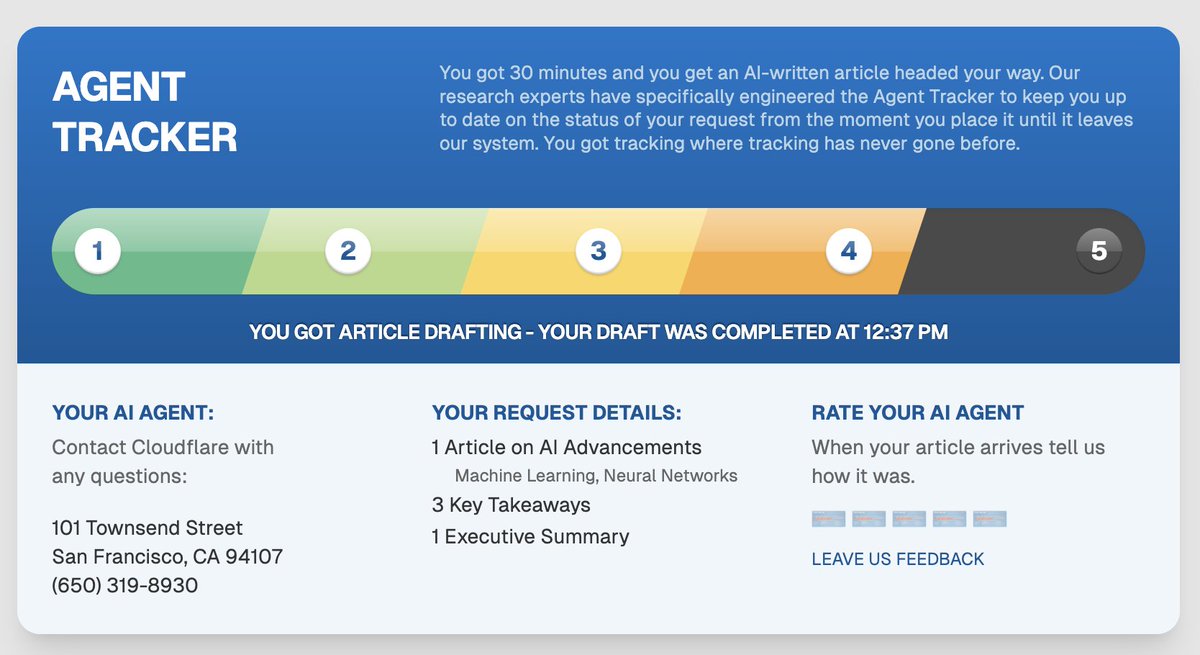Select the fourth rating thumbnail
This screenshot has width=1200, height=655.
[949, 519]
